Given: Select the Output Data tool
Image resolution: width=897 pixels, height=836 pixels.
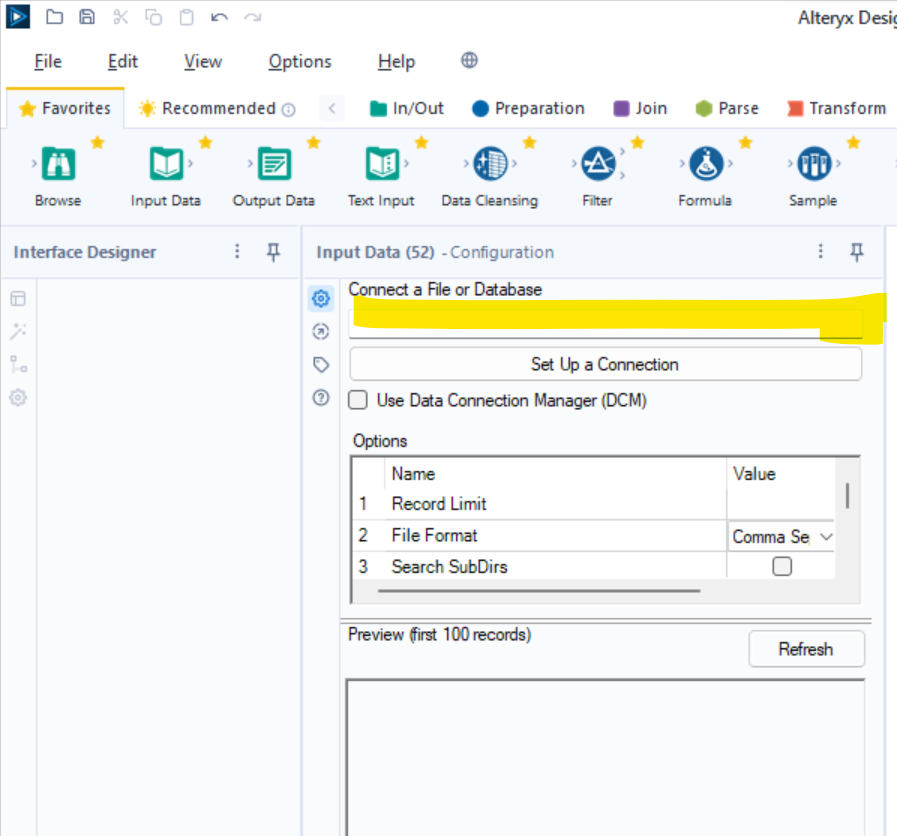Looking at the screenshot, I should point(273,165).
